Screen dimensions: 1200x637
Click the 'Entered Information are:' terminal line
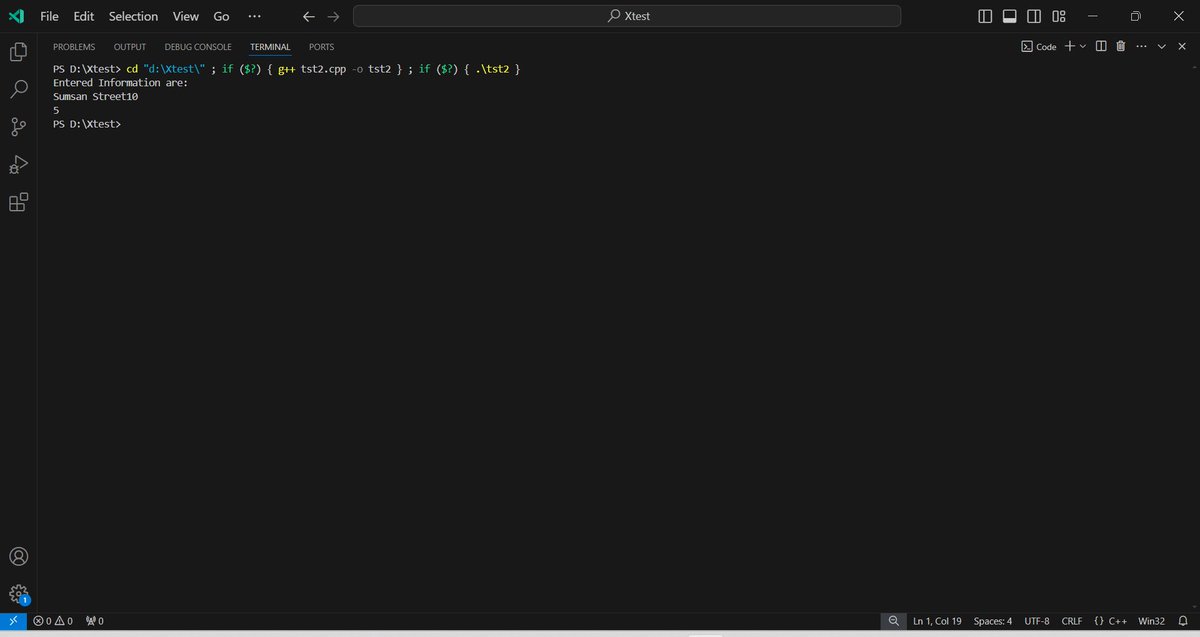tap(120, 83)
